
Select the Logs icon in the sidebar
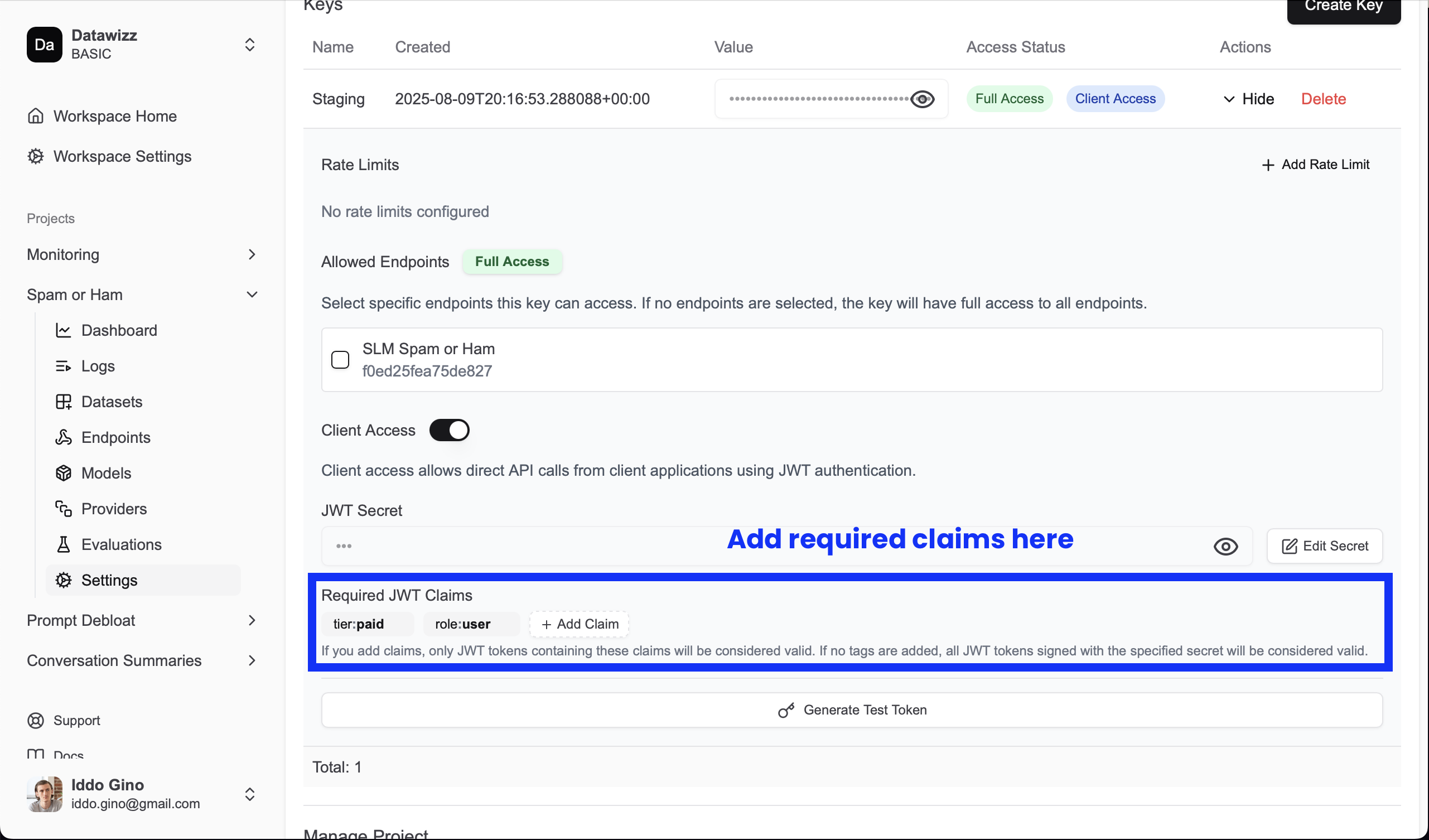pyautogui.click(x=64, y=366)
